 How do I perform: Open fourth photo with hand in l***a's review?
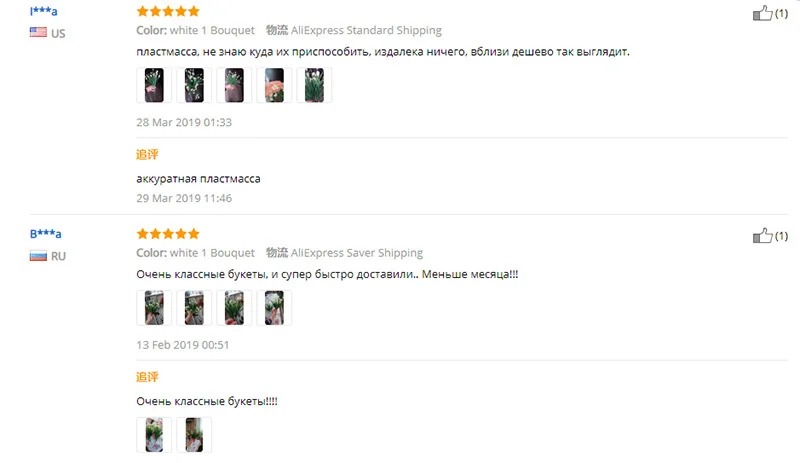(x=274, y=85)
